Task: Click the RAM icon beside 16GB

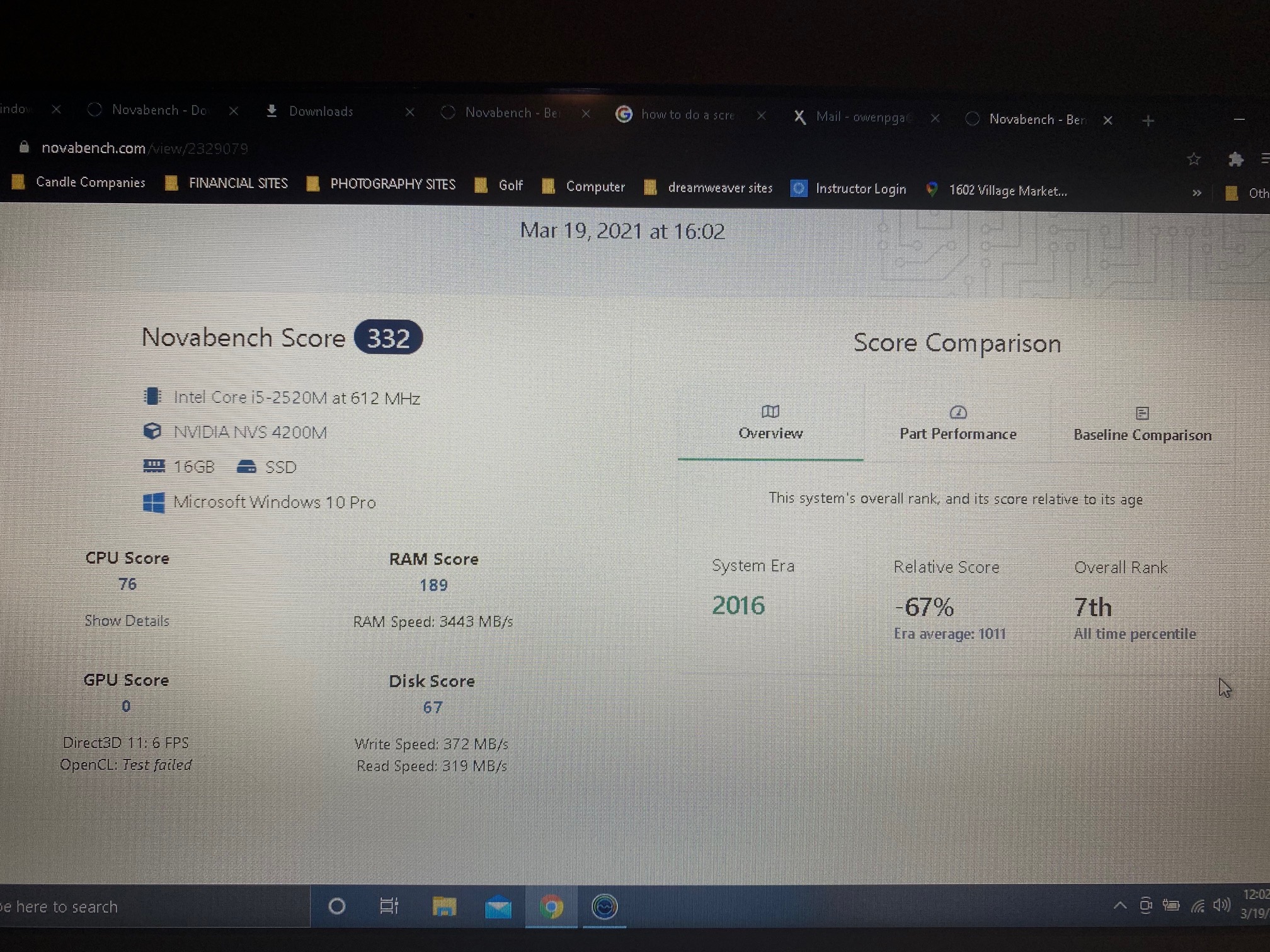Action: point(154,466)
